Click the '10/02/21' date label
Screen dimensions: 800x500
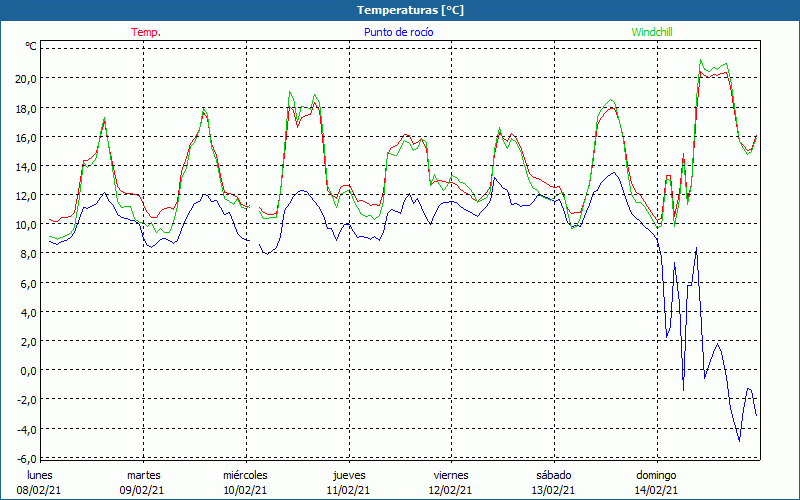tap(245, 490)
